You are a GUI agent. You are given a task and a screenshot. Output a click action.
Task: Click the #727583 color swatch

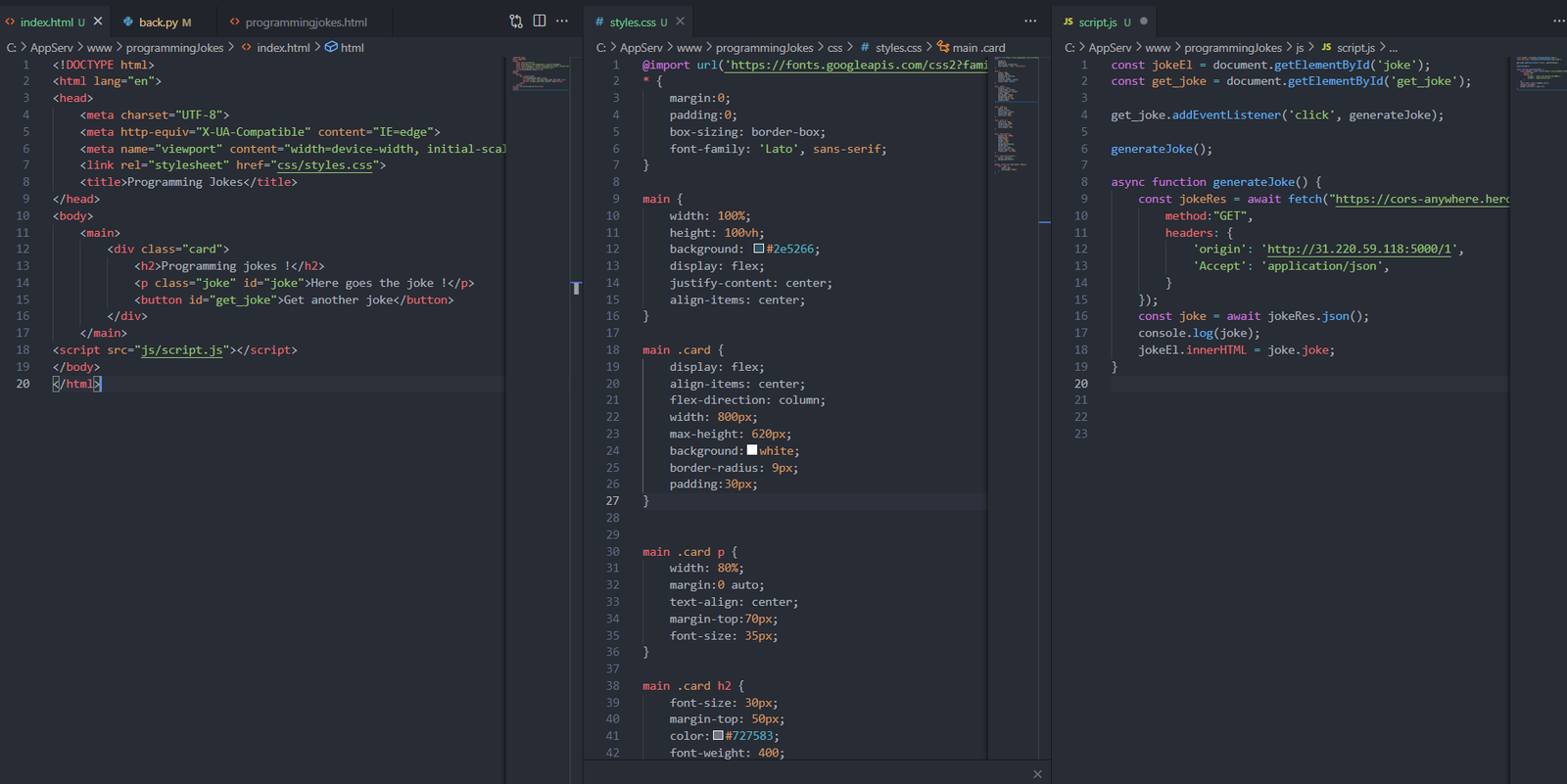[x=718, y=735]
